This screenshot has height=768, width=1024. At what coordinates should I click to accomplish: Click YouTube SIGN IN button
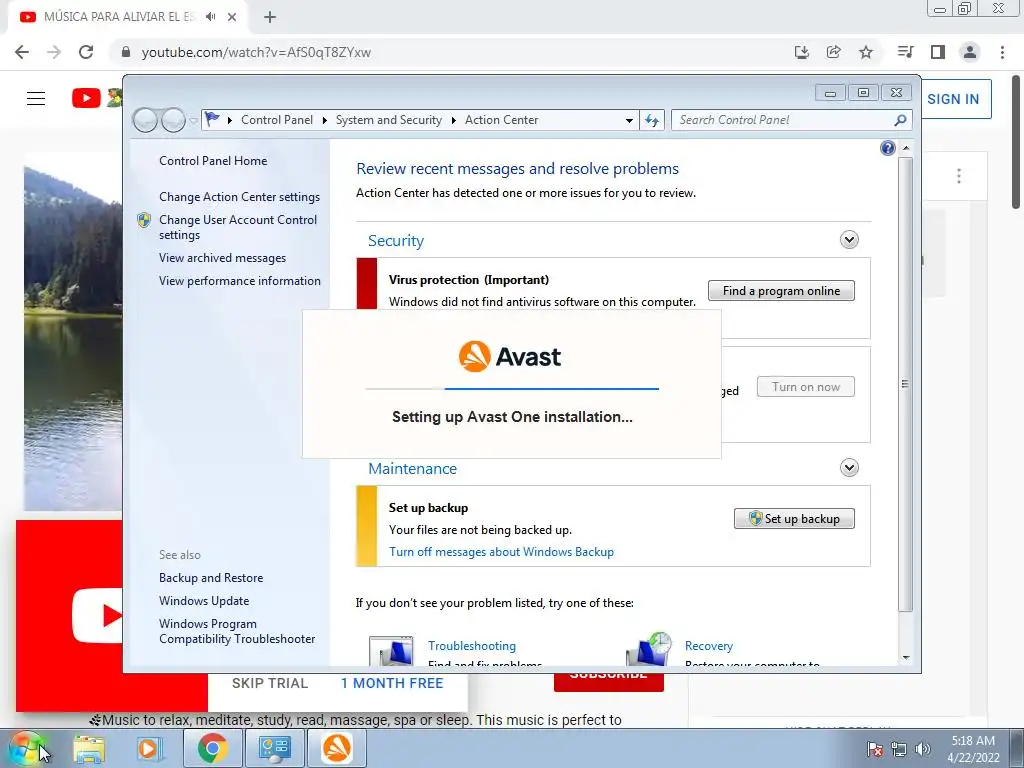click(953, 99)
